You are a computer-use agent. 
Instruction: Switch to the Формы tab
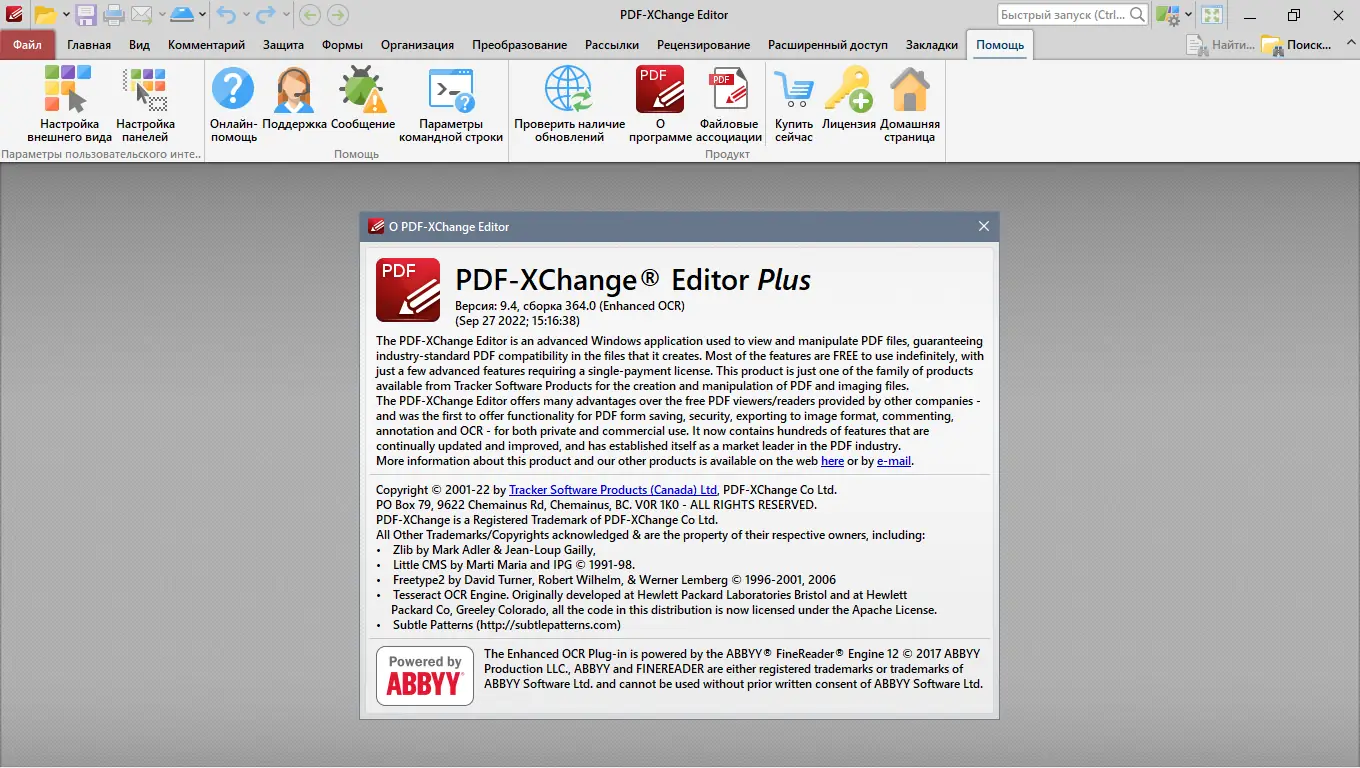coord(342,45)
